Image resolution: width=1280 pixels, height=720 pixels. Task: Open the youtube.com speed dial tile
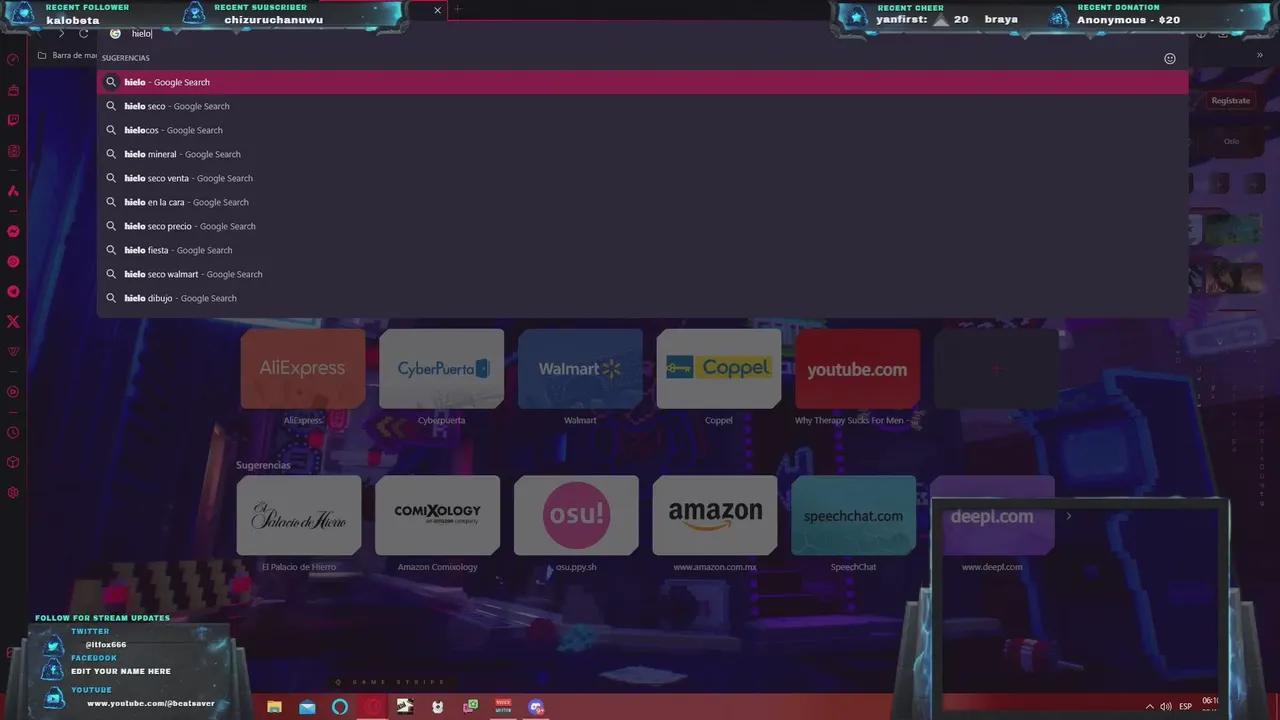click(x=857, y=368)
